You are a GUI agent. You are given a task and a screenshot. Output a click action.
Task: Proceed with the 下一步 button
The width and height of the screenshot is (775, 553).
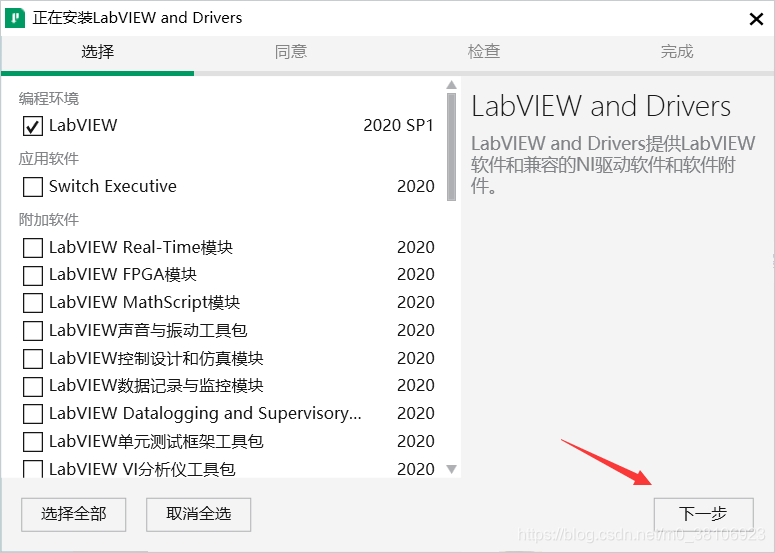click(703, 514)
